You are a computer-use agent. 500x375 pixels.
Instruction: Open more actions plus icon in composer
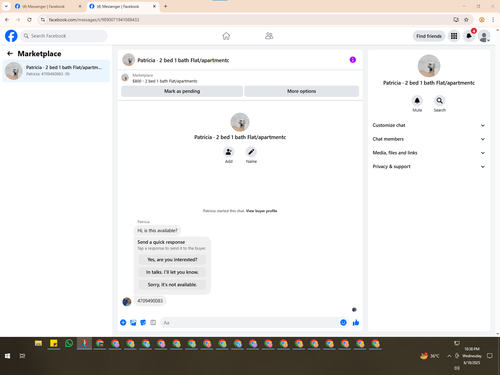click(123, 322)
